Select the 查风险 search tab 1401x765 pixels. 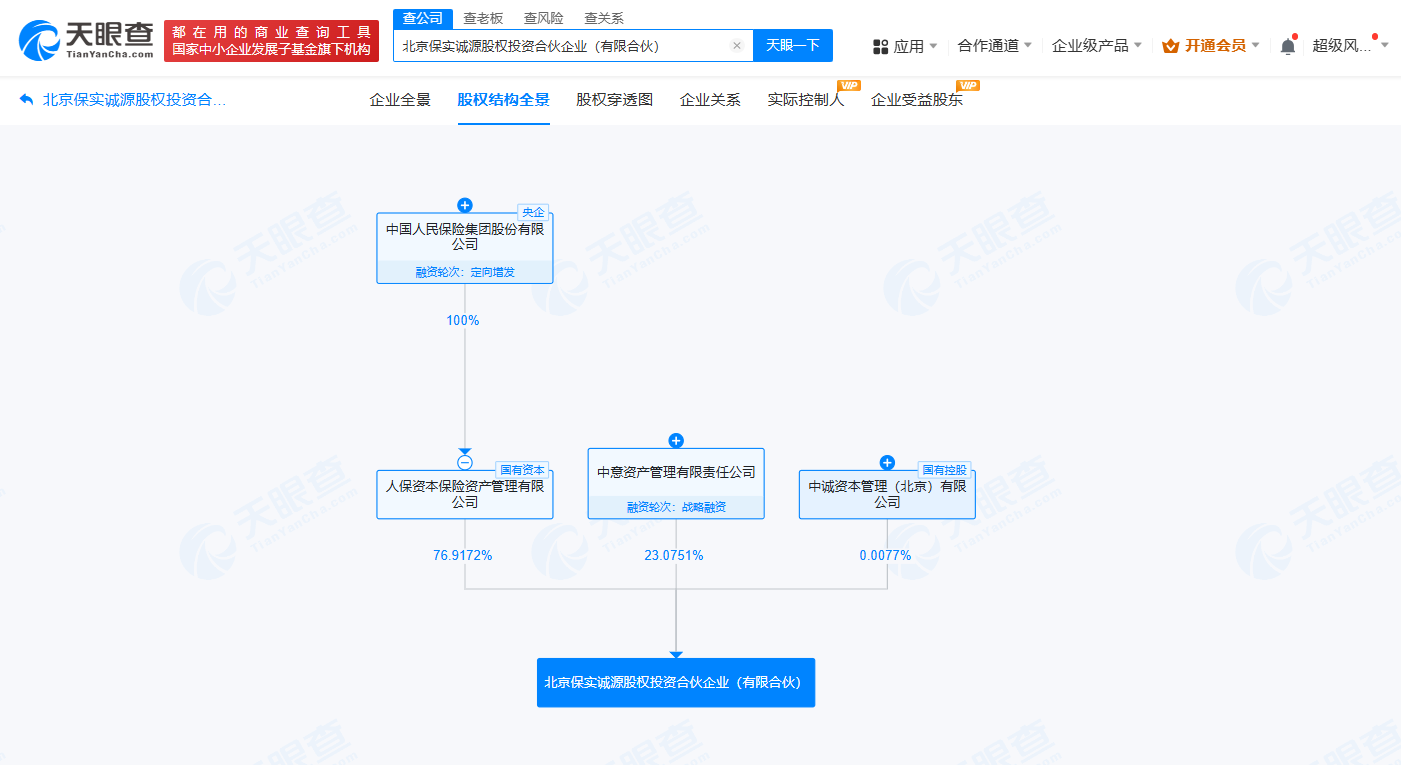point(543,19)
